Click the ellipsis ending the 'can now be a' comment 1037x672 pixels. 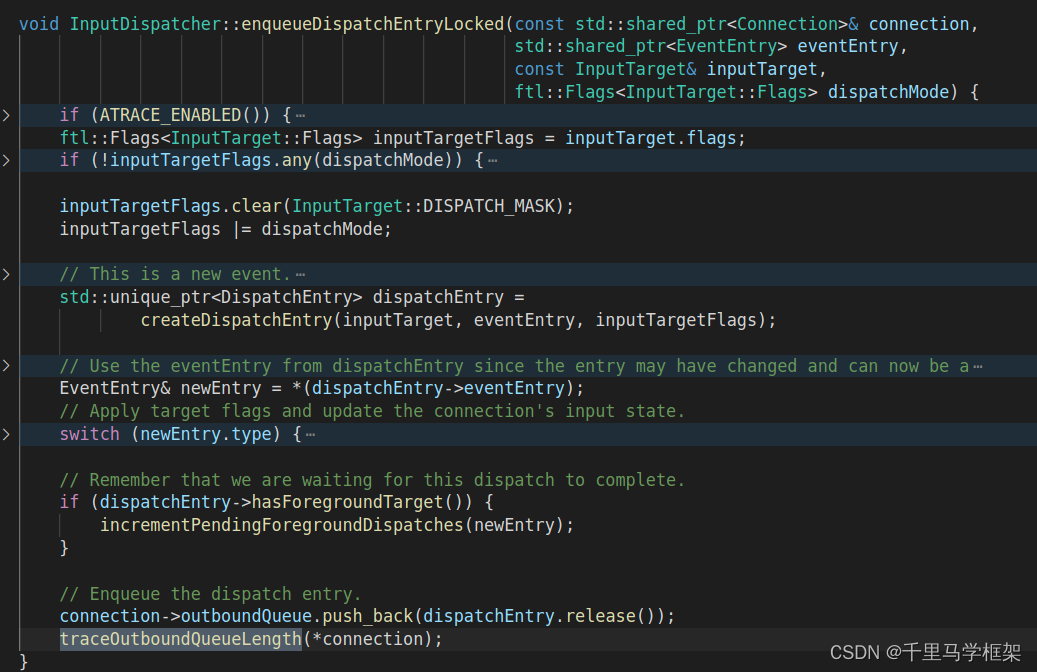[978, 366]
